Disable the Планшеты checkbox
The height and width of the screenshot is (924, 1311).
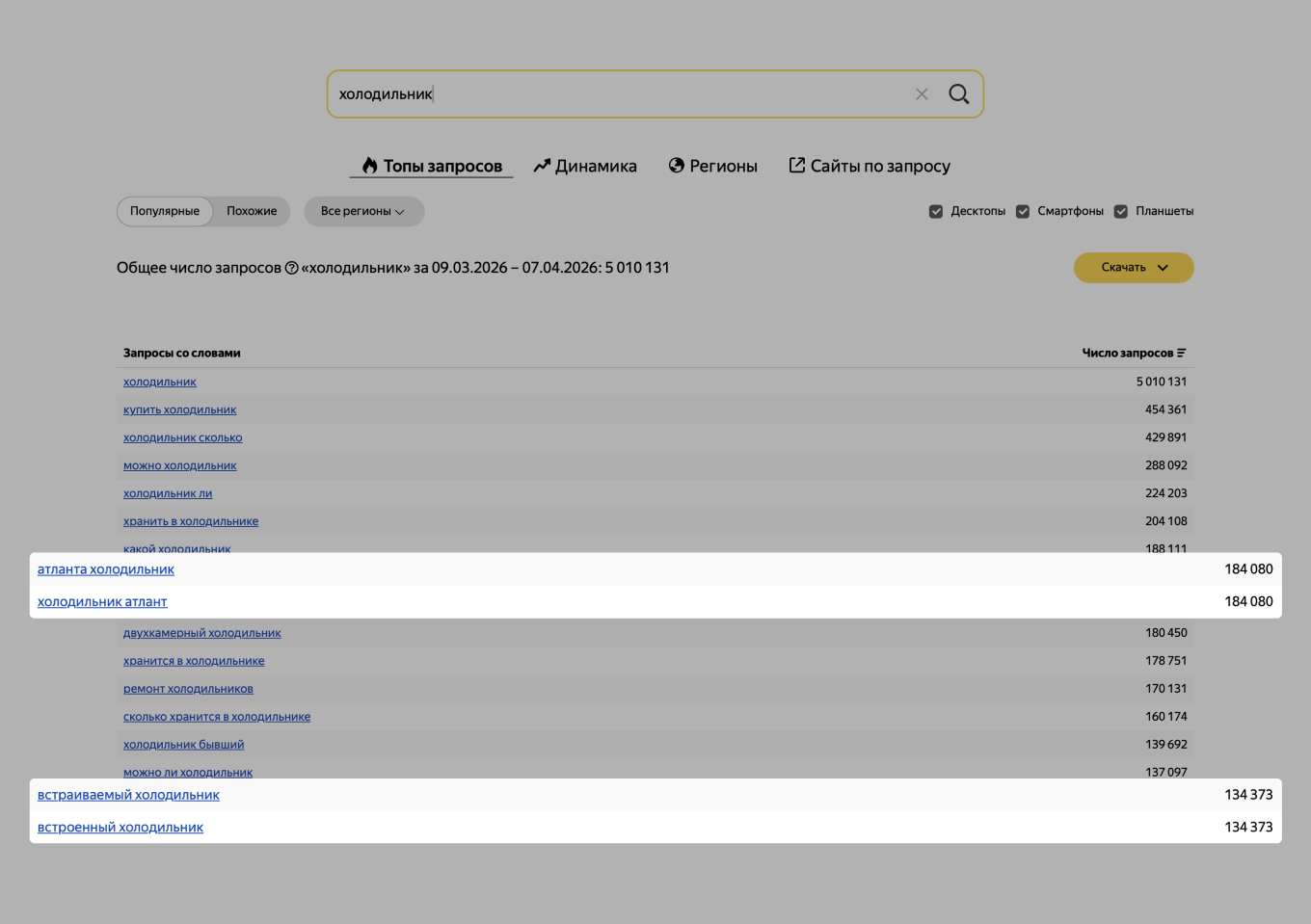(1121, 212)
